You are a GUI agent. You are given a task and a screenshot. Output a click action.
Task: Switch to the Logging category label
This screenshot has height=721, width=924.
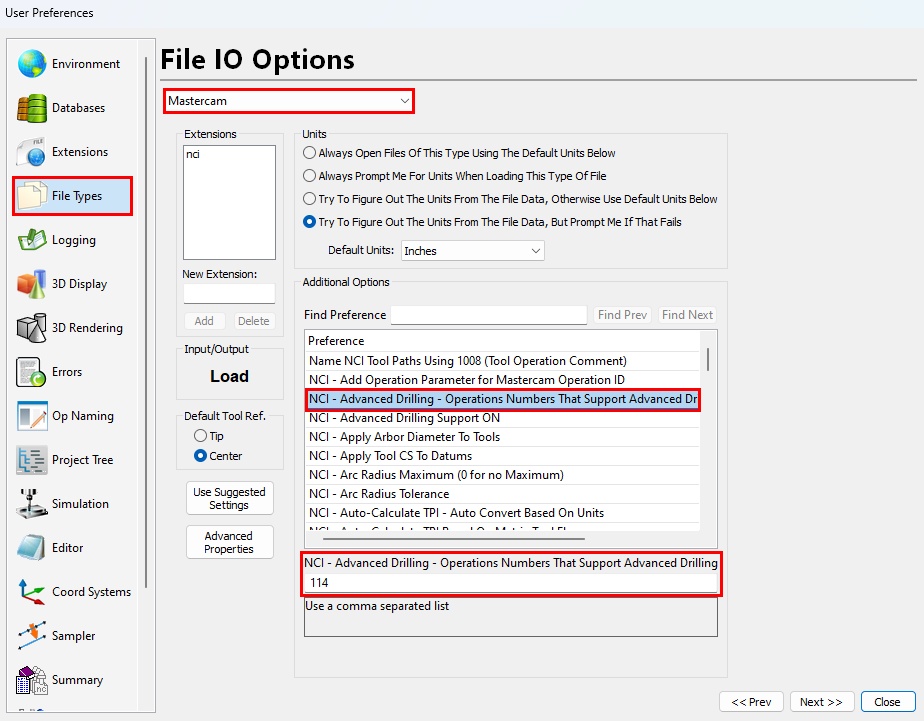coord(74,240)
